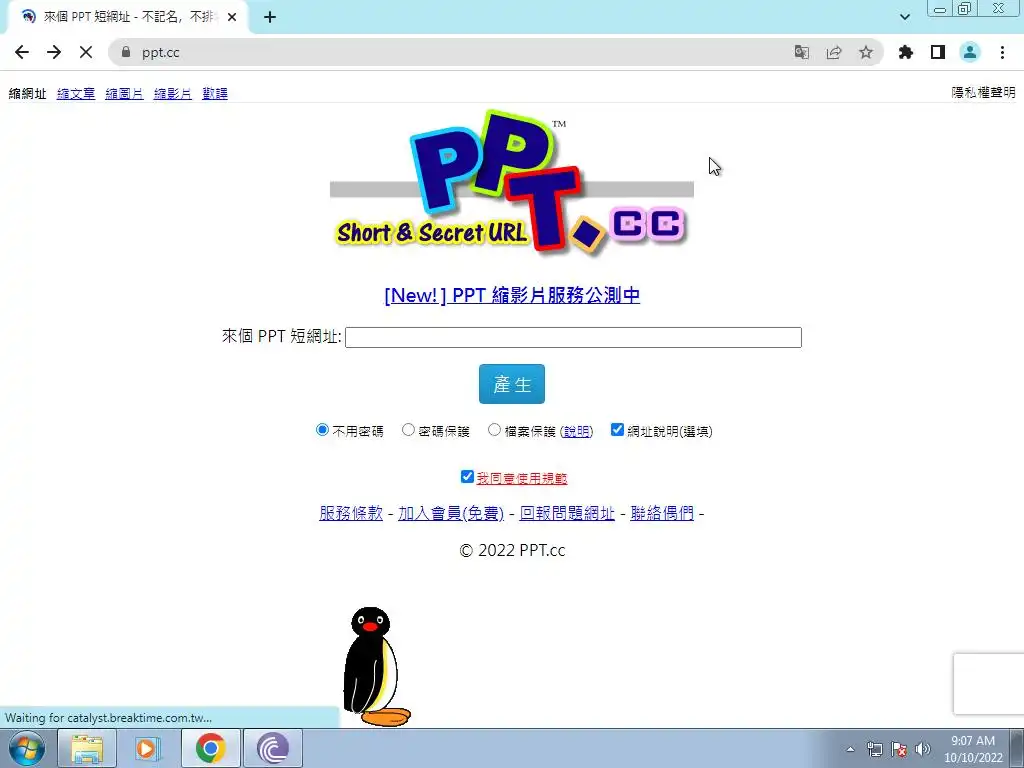Open the 聯絡偶們 link
The image size is (1024, 768).
coord(662,513)
